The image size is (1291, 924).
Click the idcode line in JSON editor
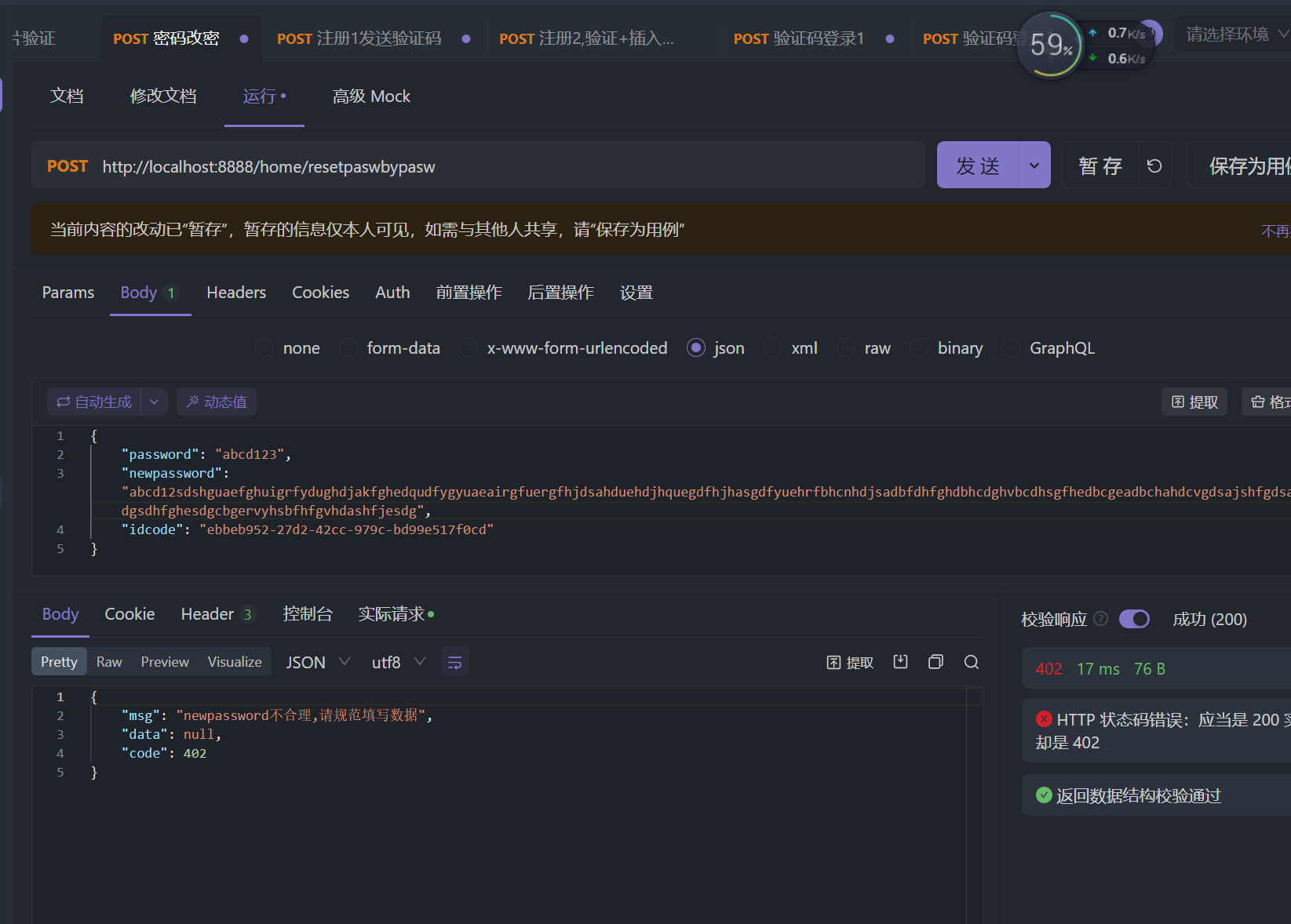(x=308, y=529)
